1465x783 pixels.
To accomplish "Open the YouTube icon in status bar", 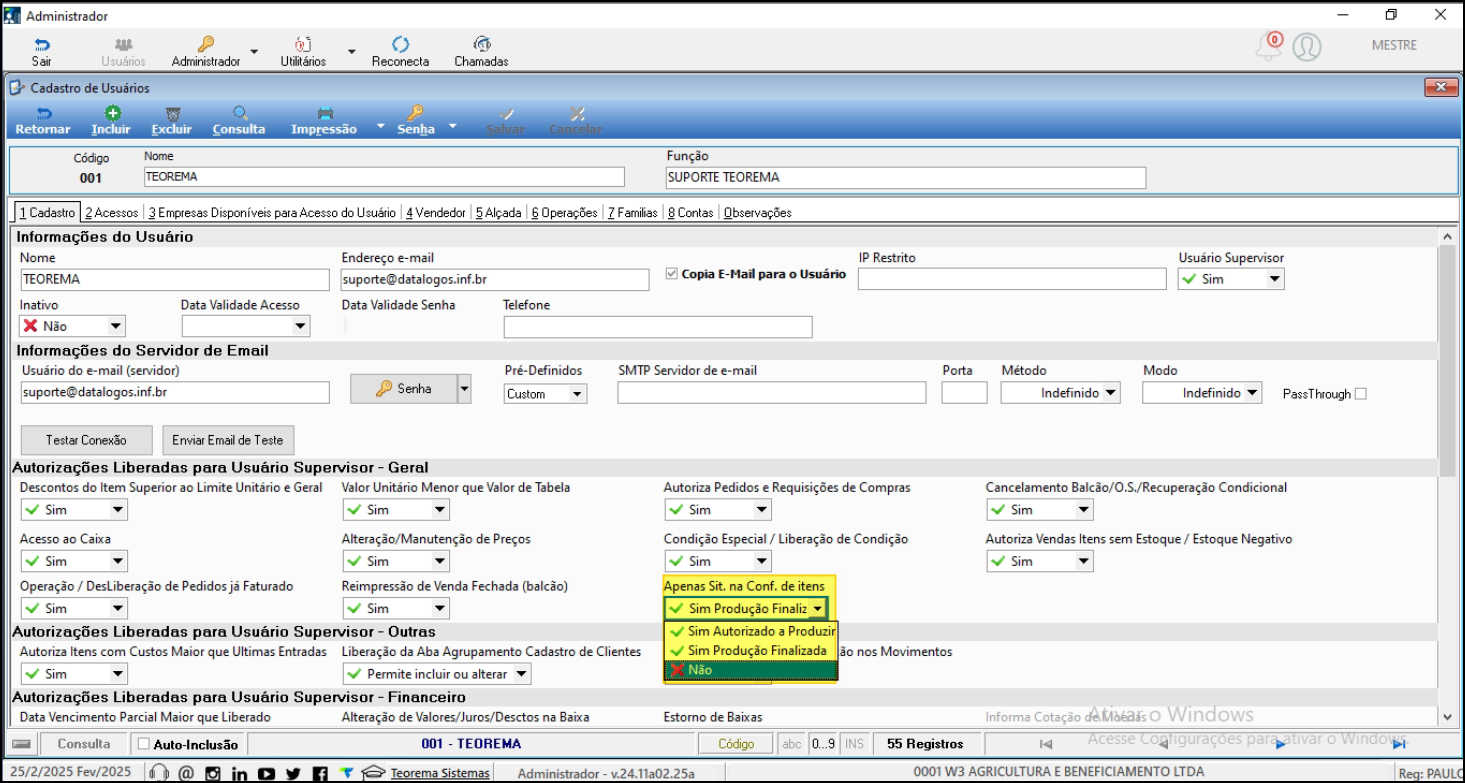I will tap(266, 773).
